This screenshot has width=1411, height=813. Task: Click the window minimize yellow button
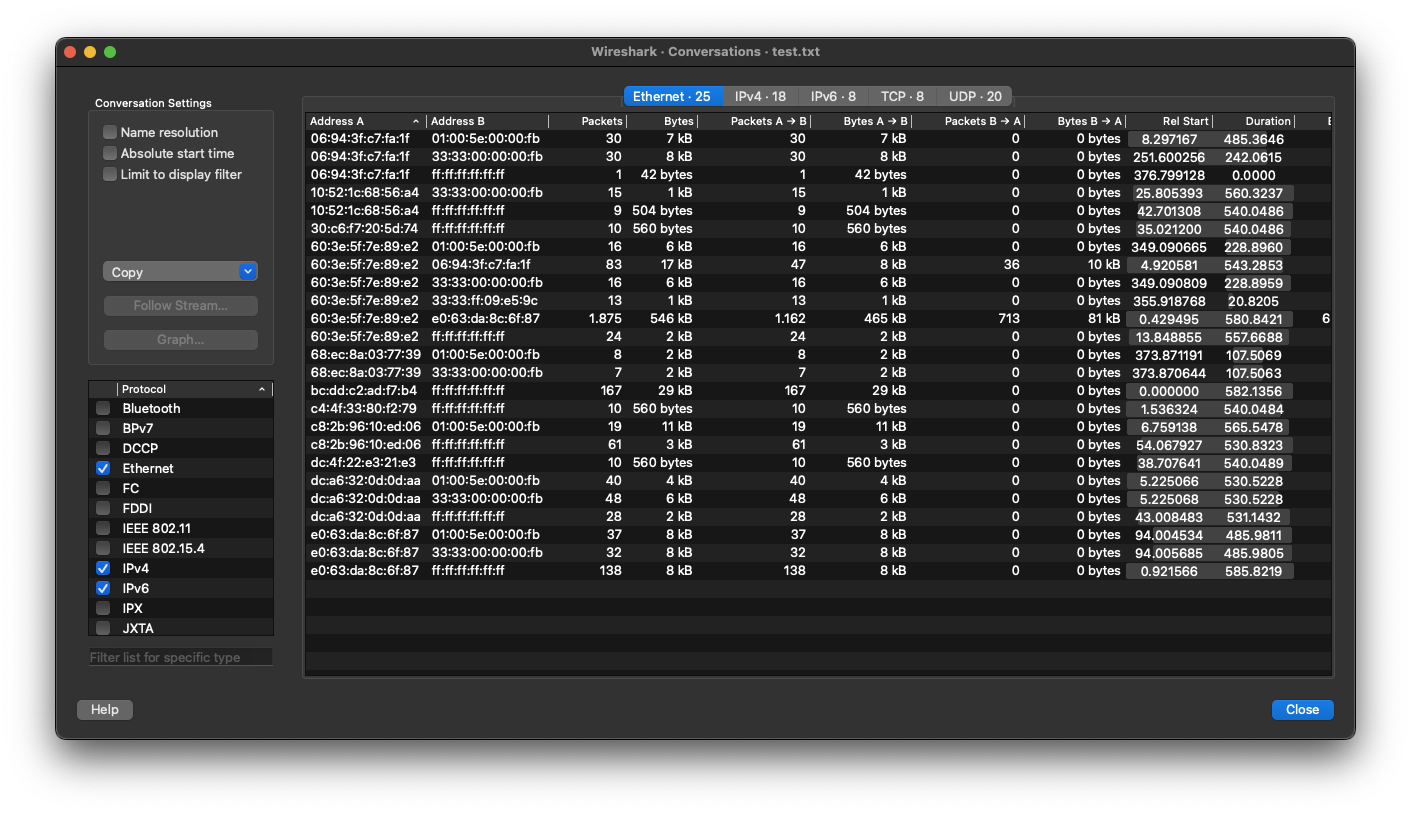[90, 52]
